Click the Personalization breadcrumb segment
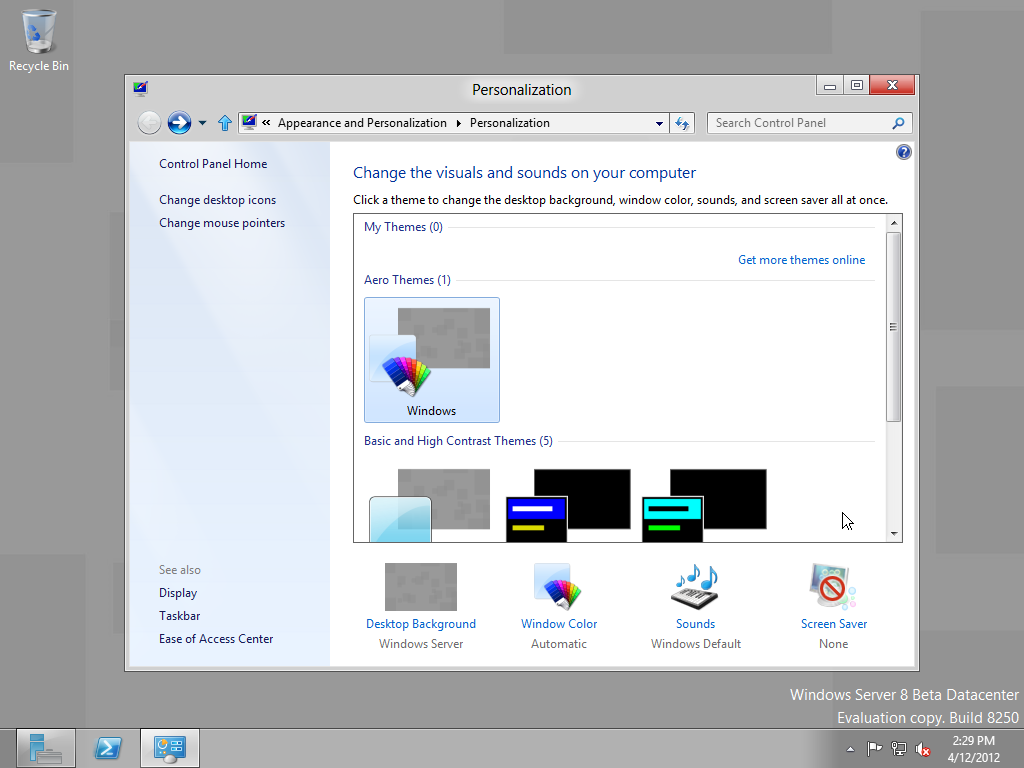This screenshot has height=768, width=1024. pos(509,123)
